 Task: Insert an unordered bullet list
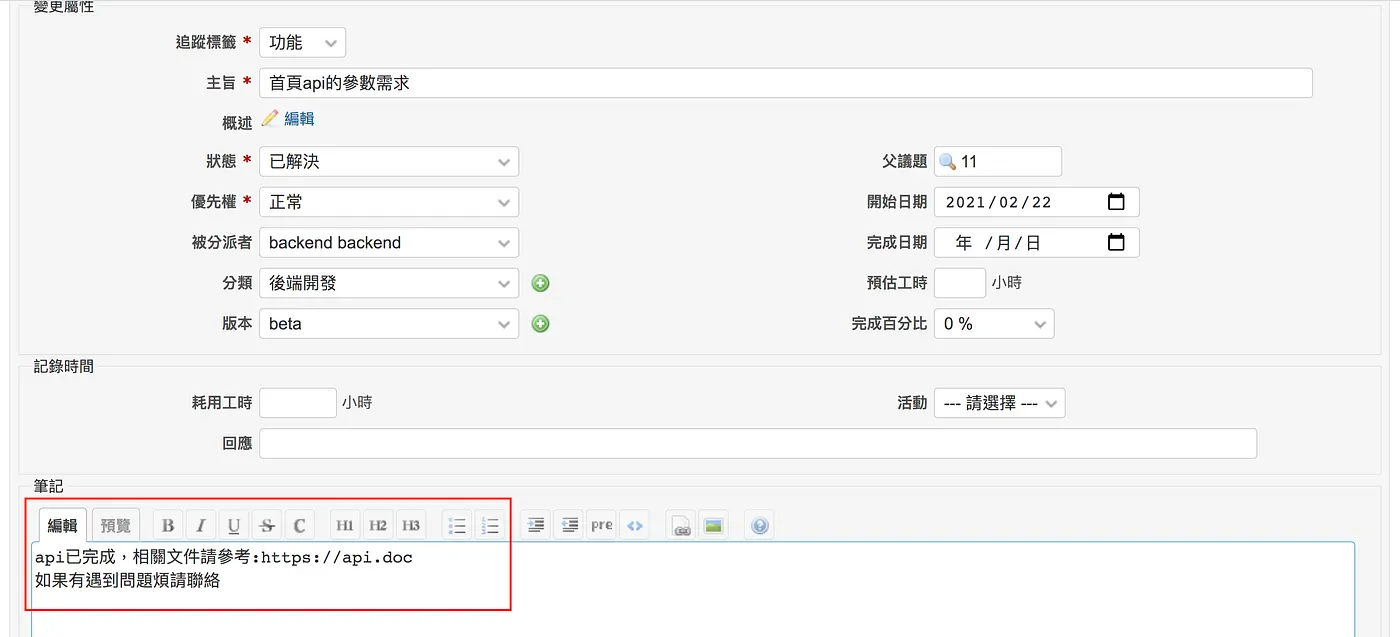(457, 525)
